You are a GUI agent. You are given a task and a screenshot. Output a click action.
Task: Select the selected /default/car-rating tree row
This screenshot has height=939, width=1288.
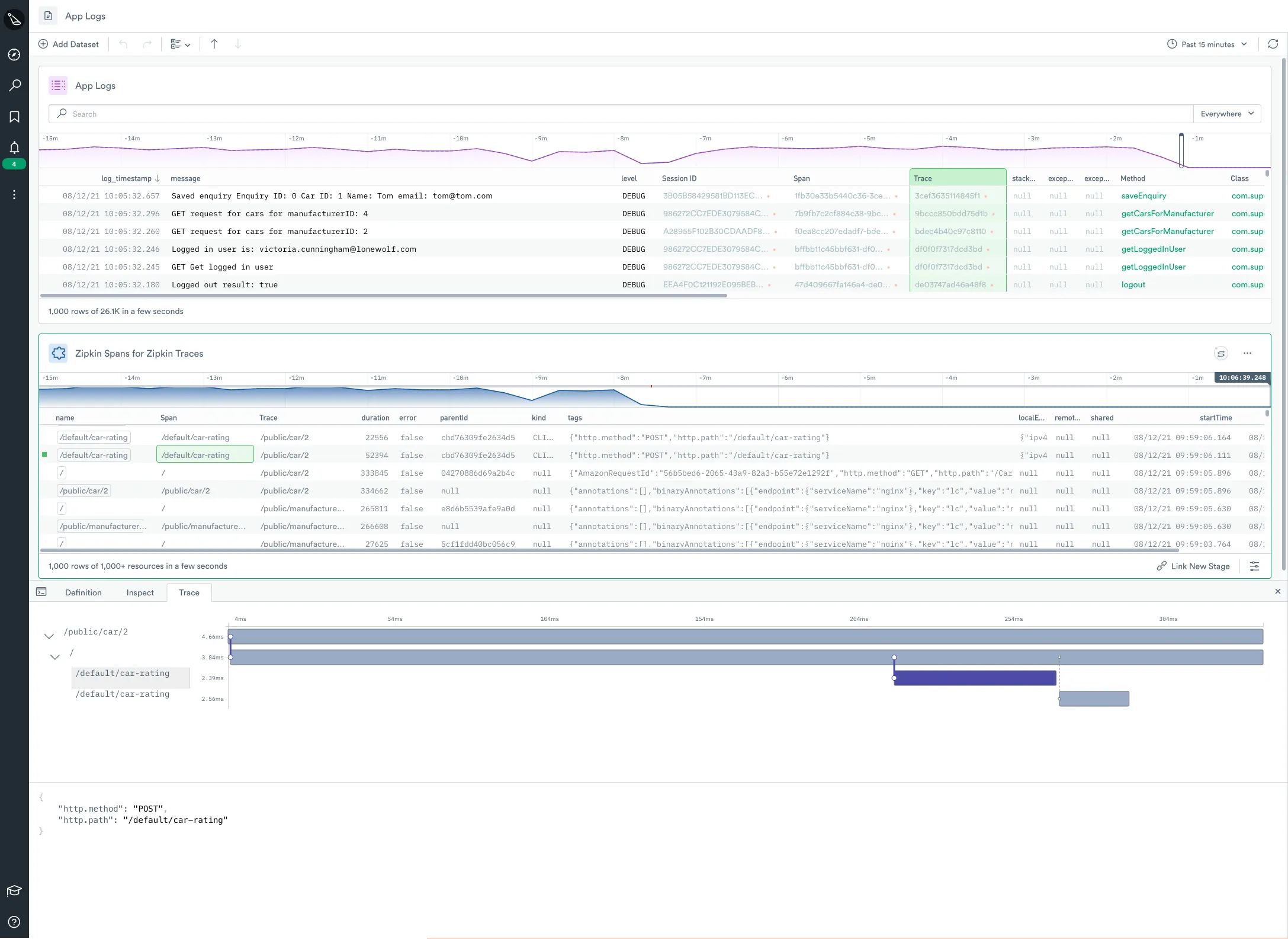coord(131,678)
